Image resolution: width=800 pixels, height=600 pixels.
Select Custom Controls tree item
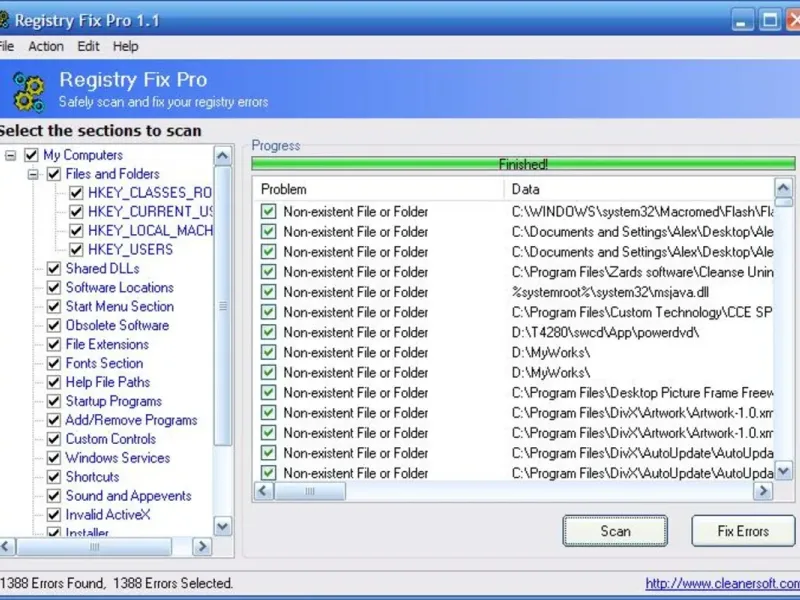(x=111, y=439)
